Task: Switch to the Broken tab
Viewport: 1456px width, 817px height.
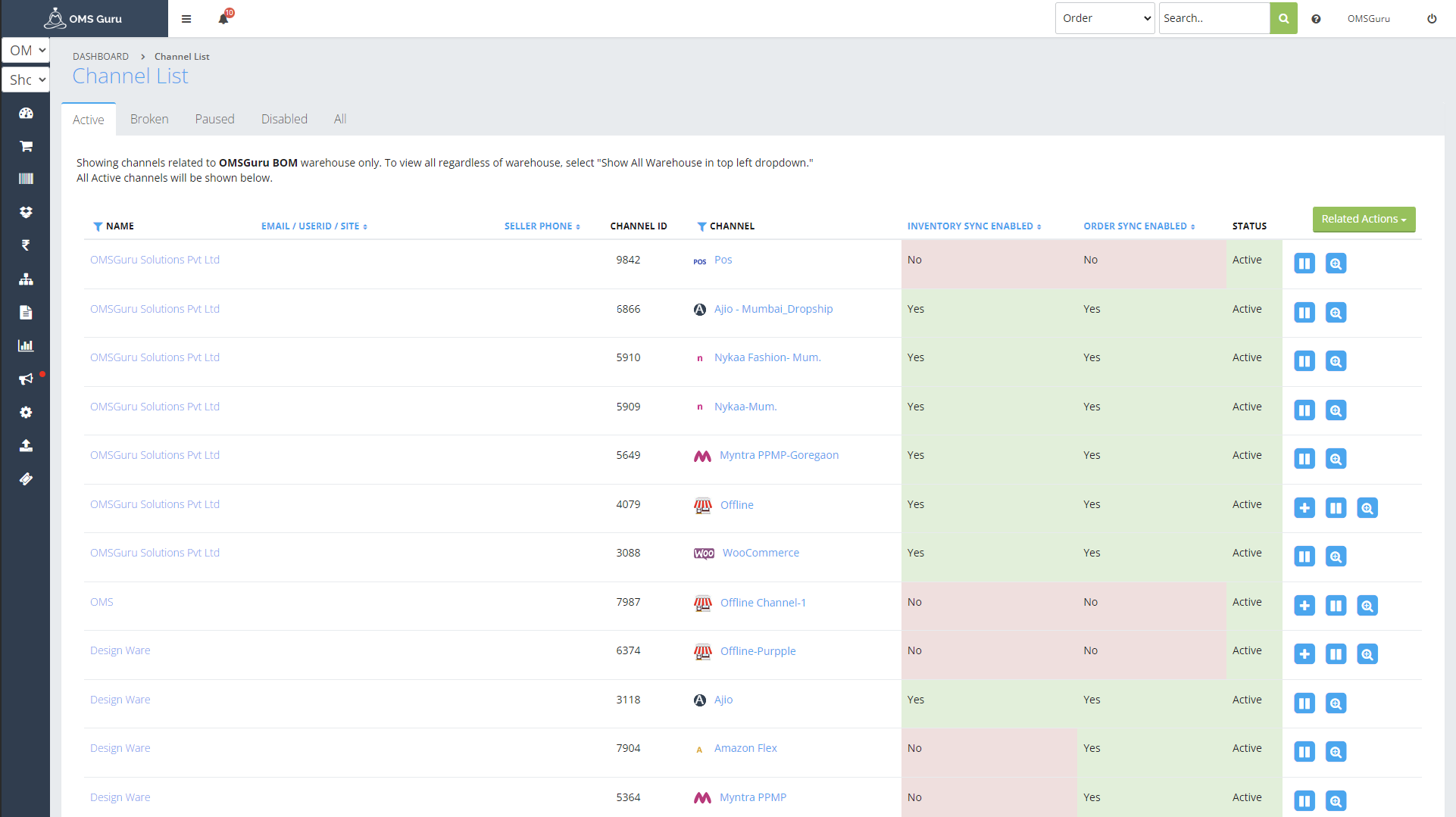Action: click(149, 120)
